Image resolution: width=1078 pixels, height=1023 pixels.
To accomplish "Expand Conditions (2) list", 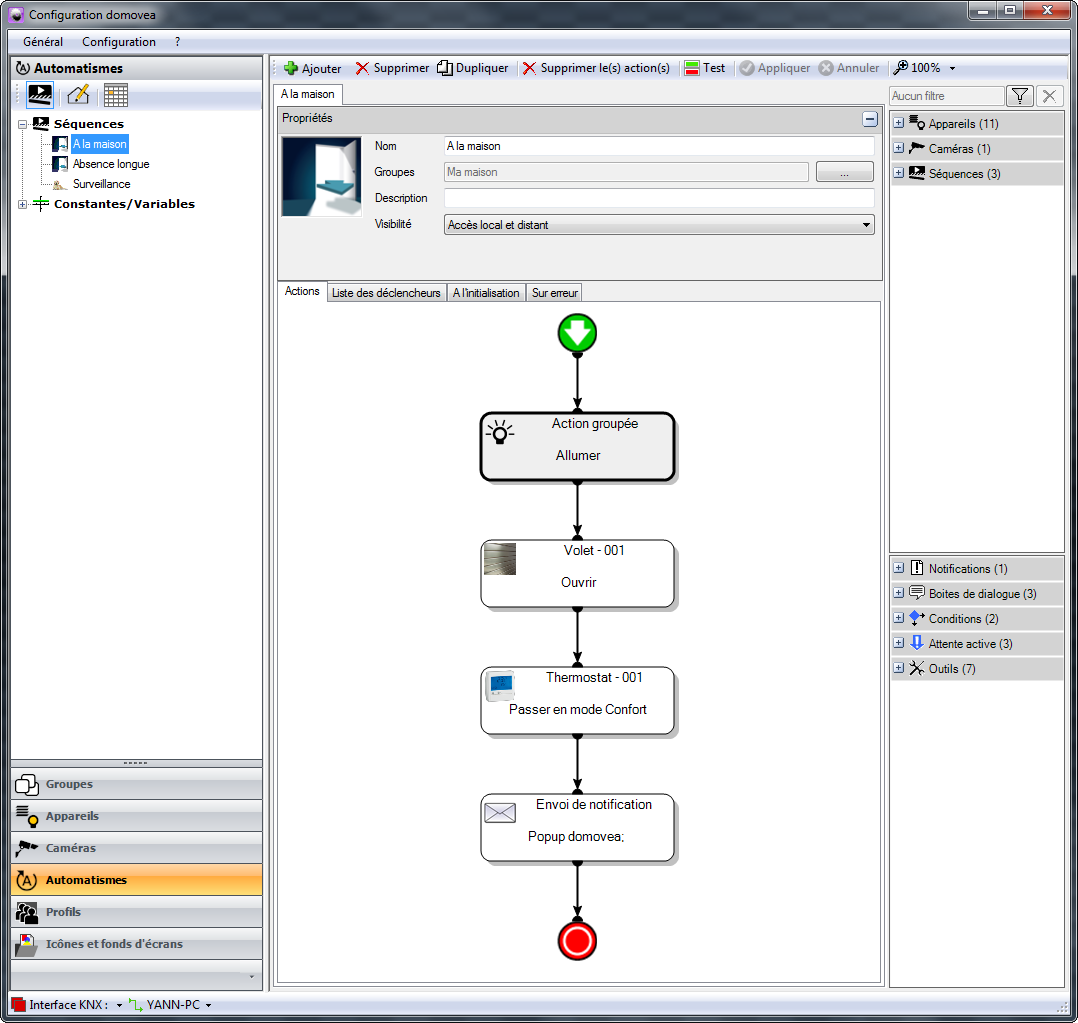I will pyautogui.click(x=899, y=617).
